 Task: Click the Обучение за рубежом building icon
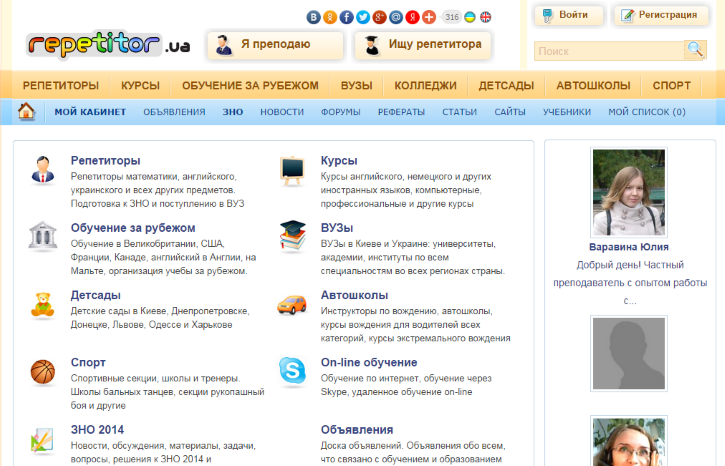tap(43, 235)
